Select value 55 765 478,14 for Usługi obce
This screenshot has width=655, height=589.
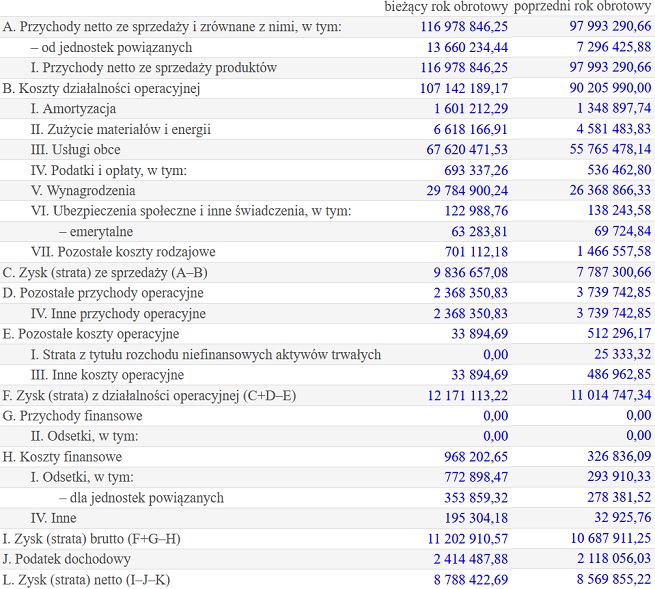610,149
